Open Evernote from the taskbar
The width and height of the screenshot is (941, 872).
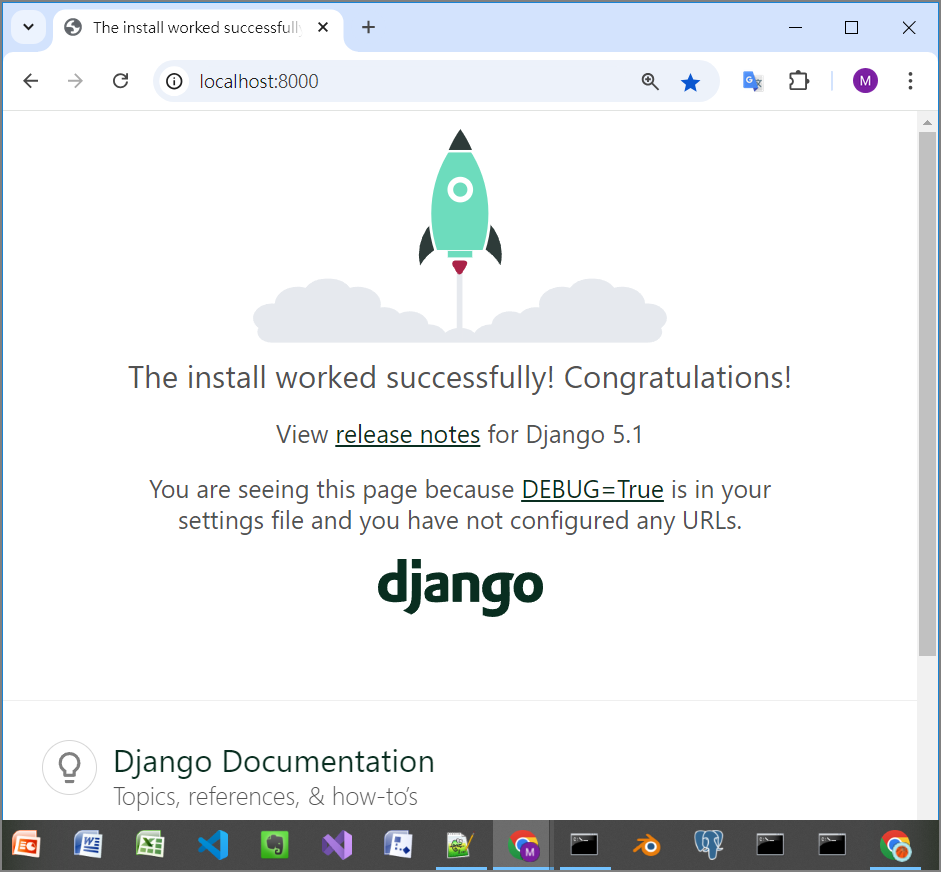pos(275,845)
